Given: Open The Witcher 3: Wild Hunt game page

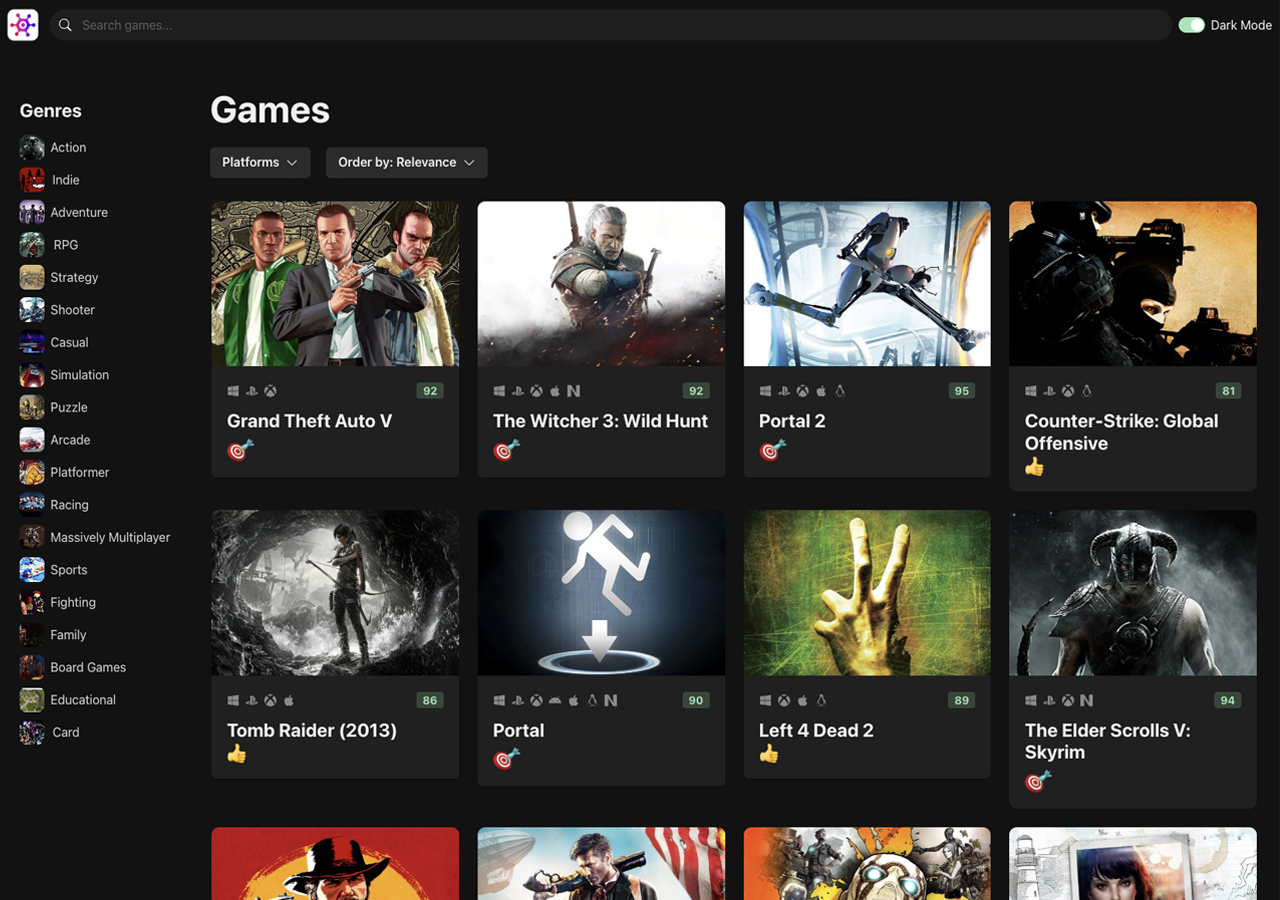Looking at the screenshot, I should coord(600,421).
